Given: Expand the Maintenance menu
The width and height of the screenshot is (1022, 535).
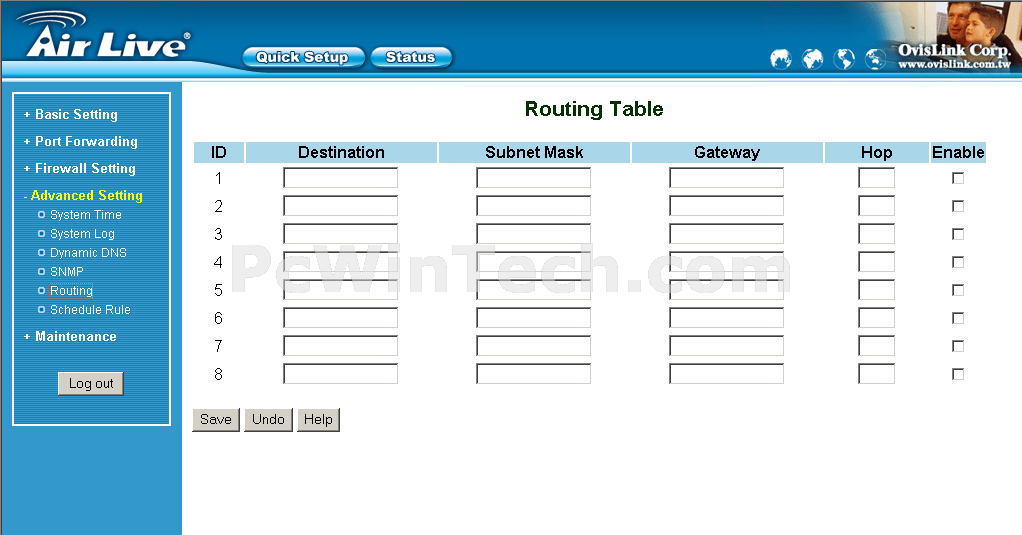Looking at the screenshot, I should click(75, 336).
